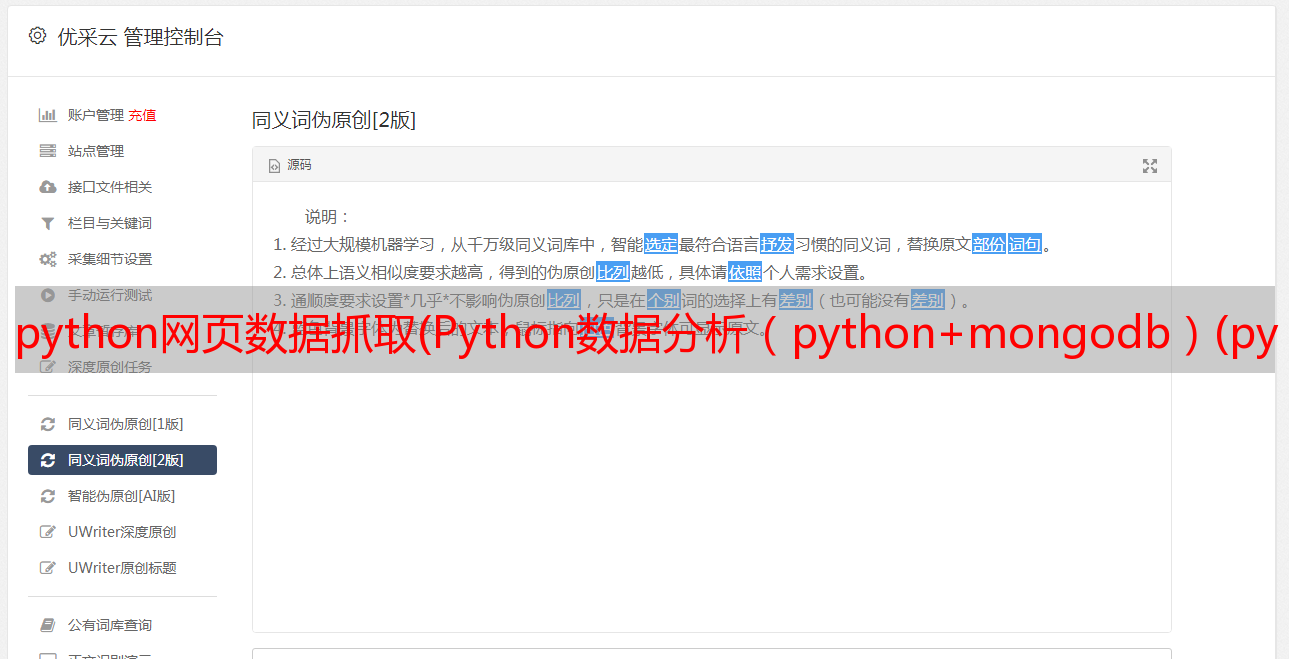
Task: Click the play circle icon beside 手动运行测试
Action: tap(47, 295)
